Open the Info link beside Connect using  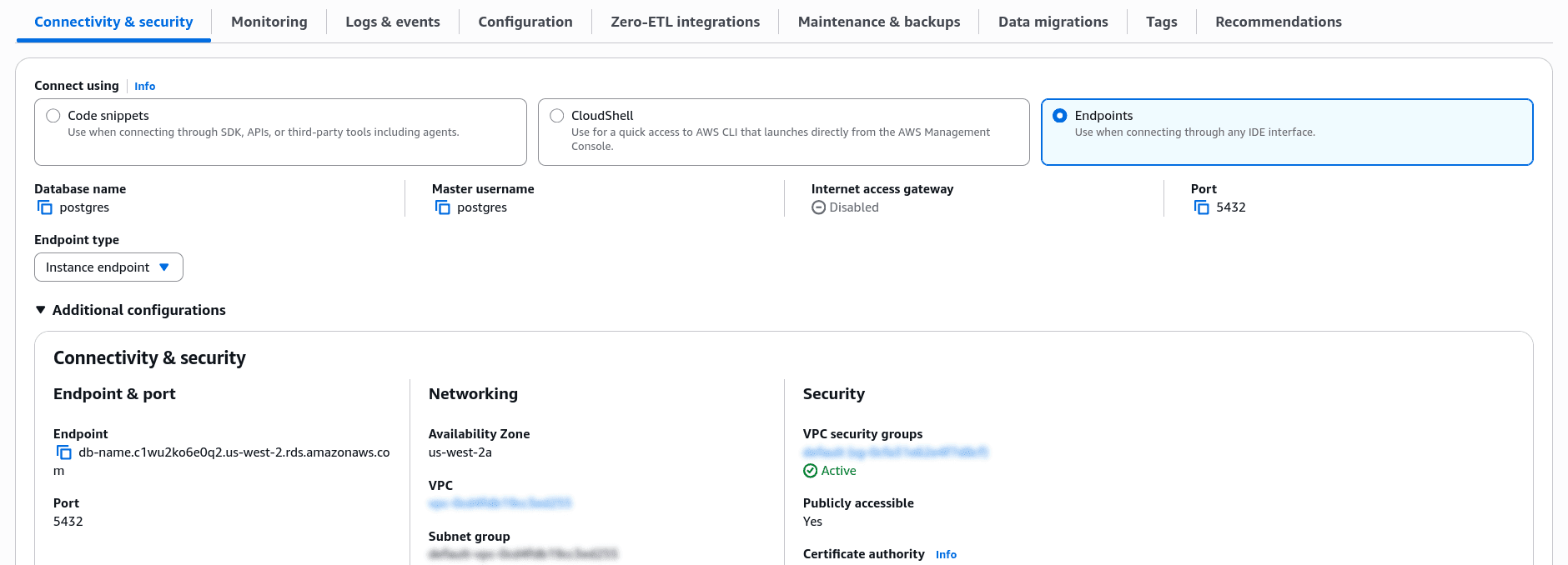click(145, 86)
